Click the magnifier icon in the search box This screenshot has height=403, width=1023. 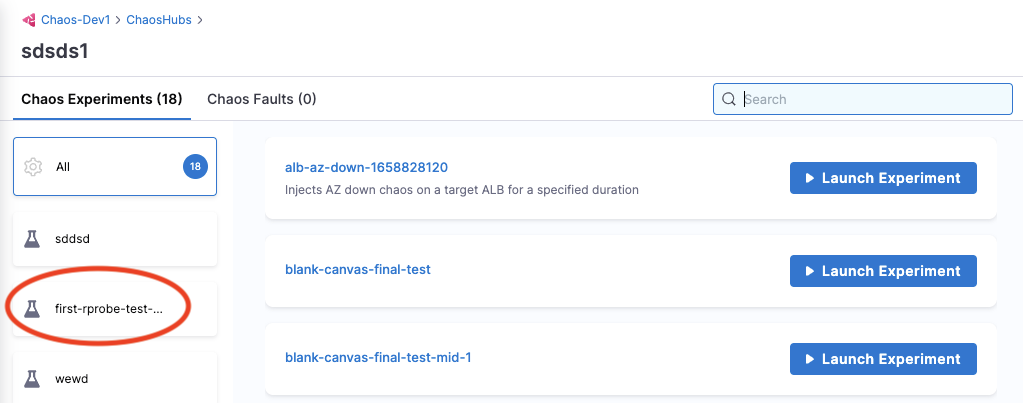point(728,99)
